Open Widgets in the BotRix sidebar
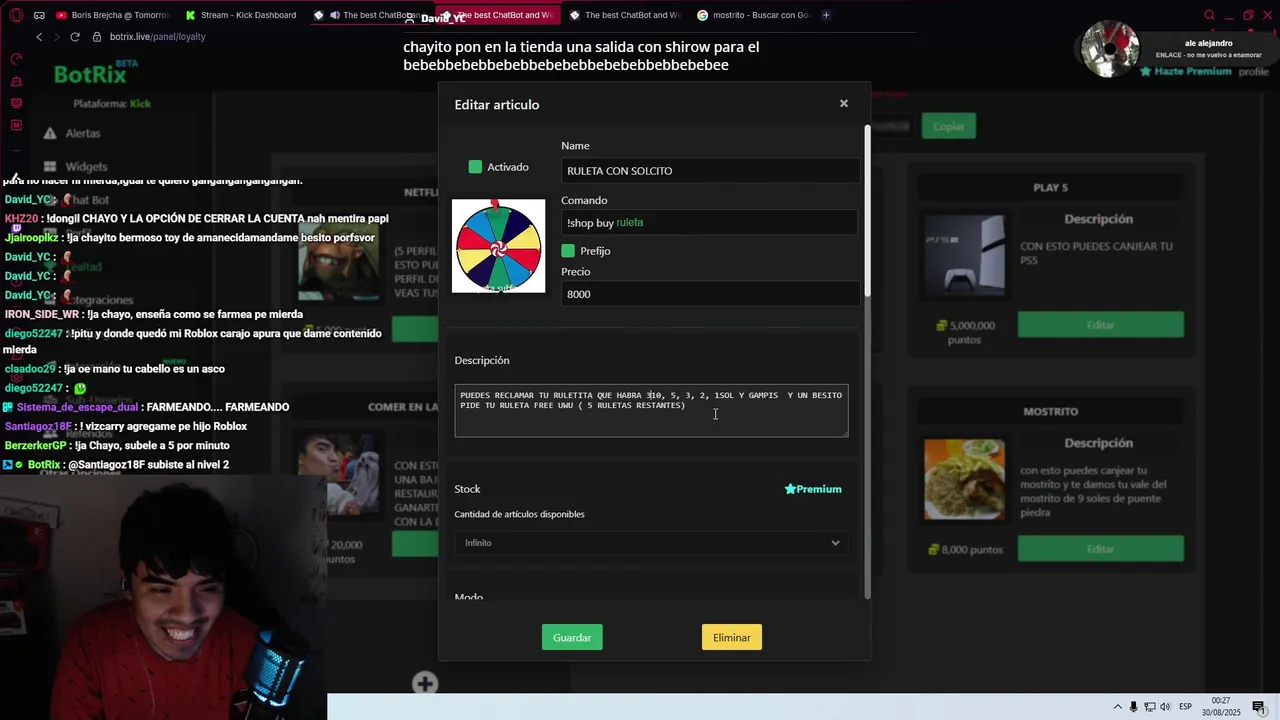 [x=86, y=166]
